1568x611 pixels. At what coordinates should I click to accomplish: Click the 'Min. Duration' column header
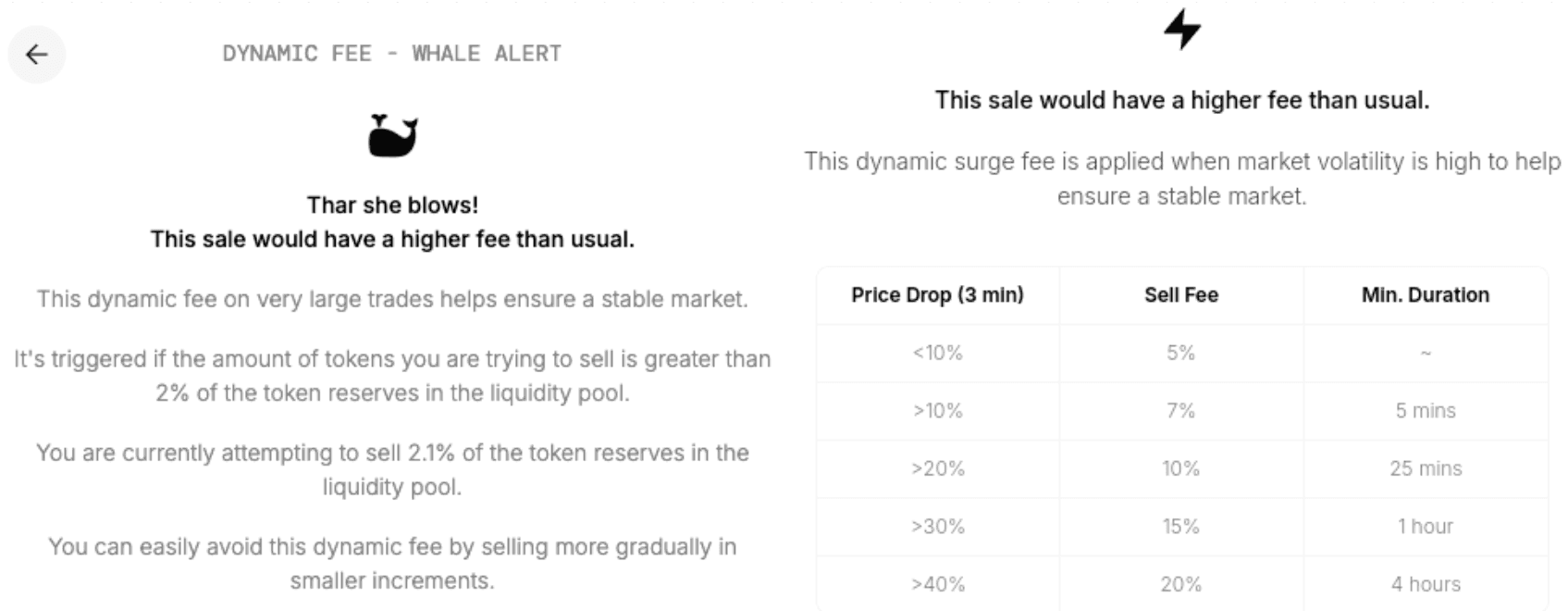1425,295
